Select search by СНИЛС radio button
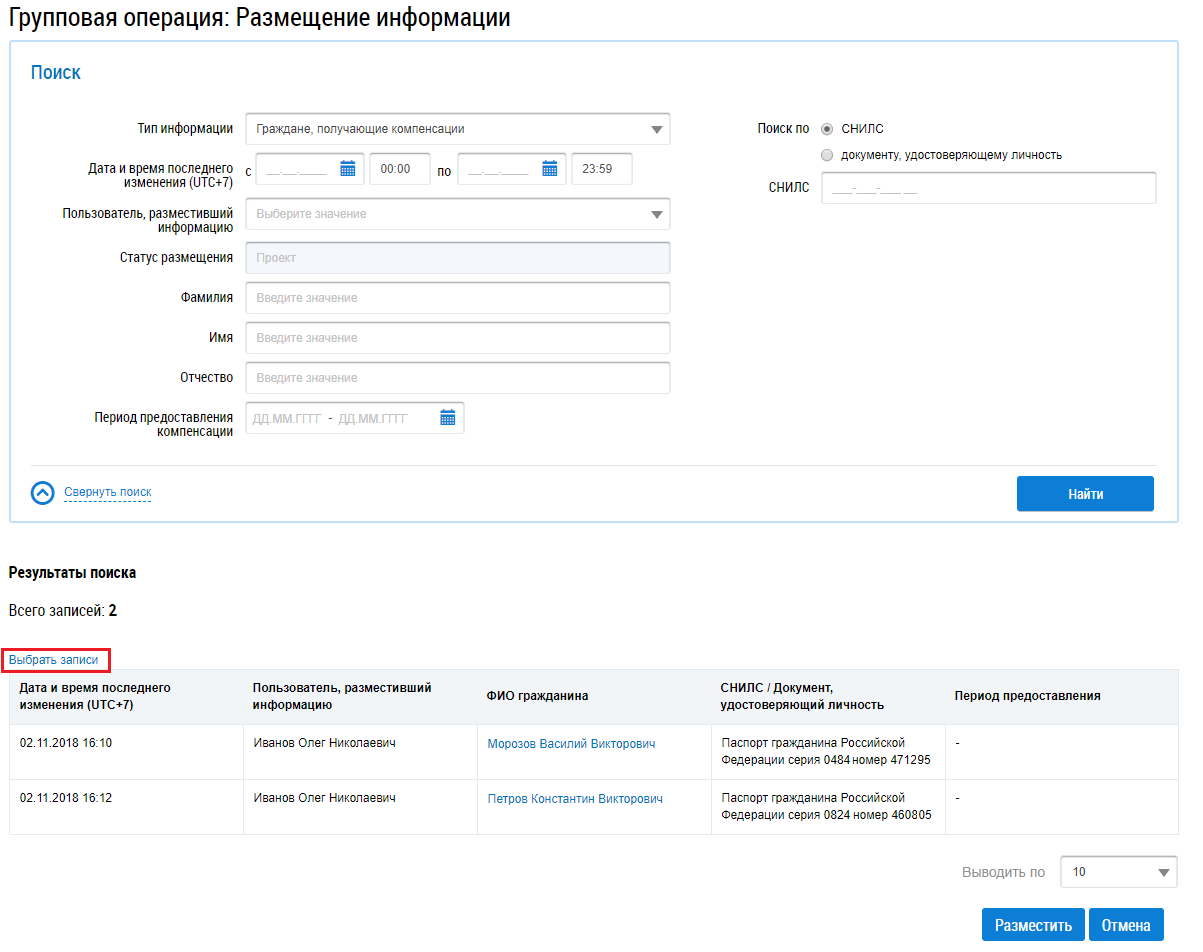 pyautogui.click(x=826, y=129)
